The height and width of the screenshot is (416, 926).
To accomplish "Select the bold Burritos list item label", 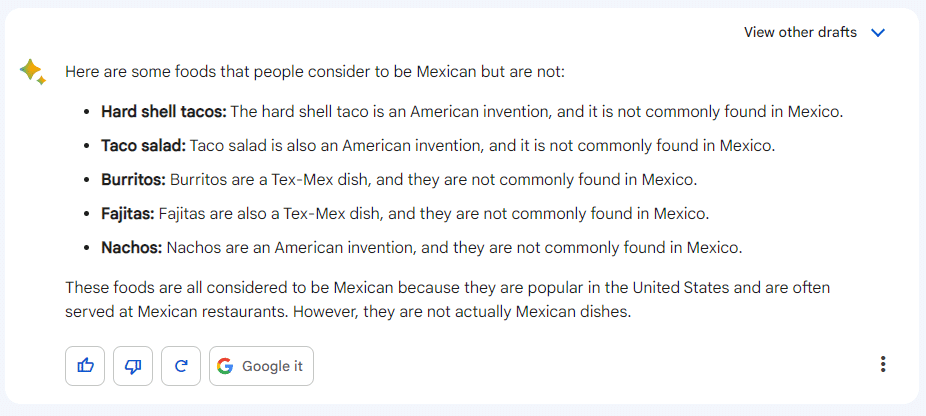I will (x=133, y=180).
